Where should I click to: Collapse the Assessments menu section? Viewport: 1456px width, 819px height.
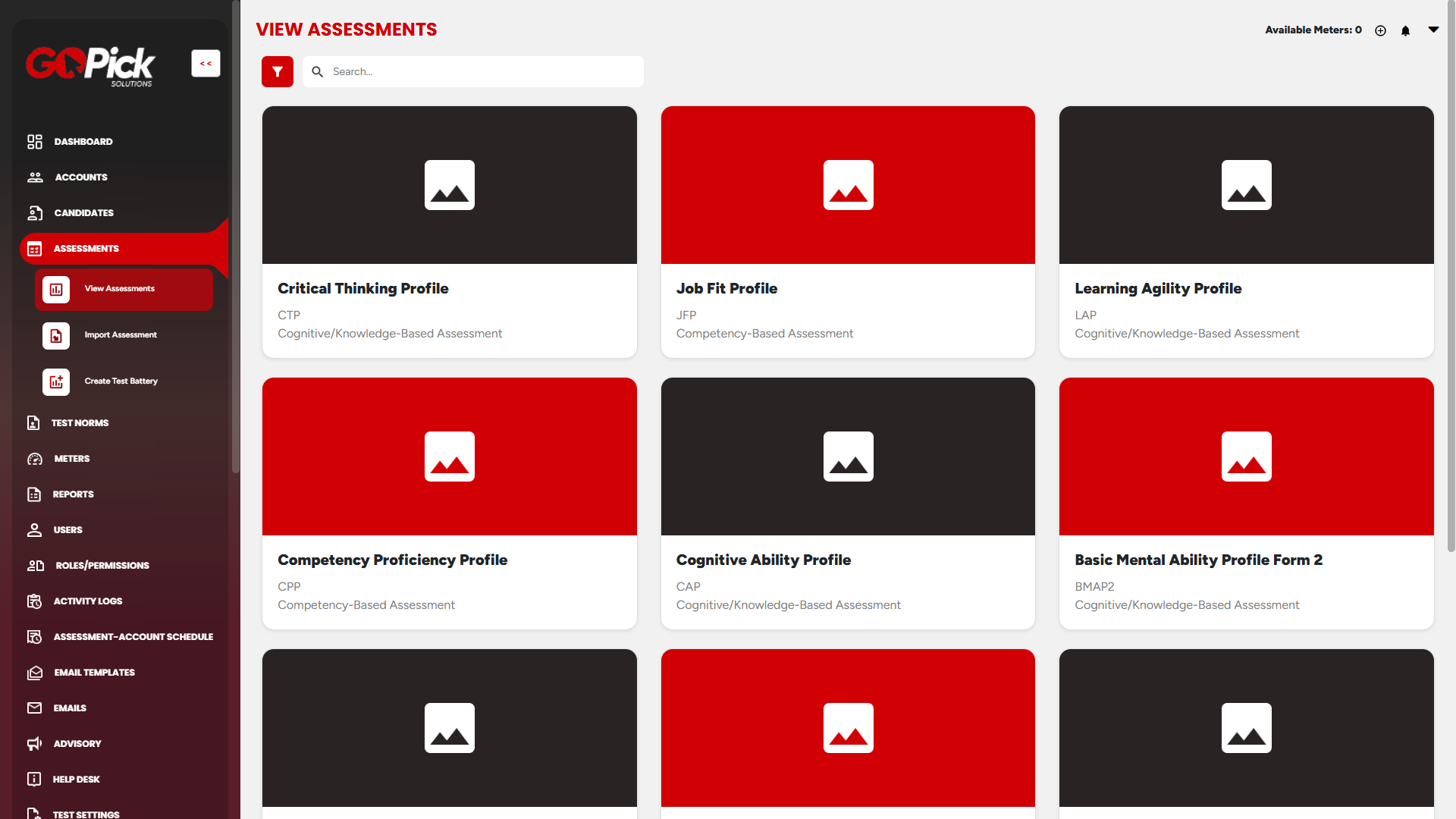pyautogui.click(x=86, y=249)
